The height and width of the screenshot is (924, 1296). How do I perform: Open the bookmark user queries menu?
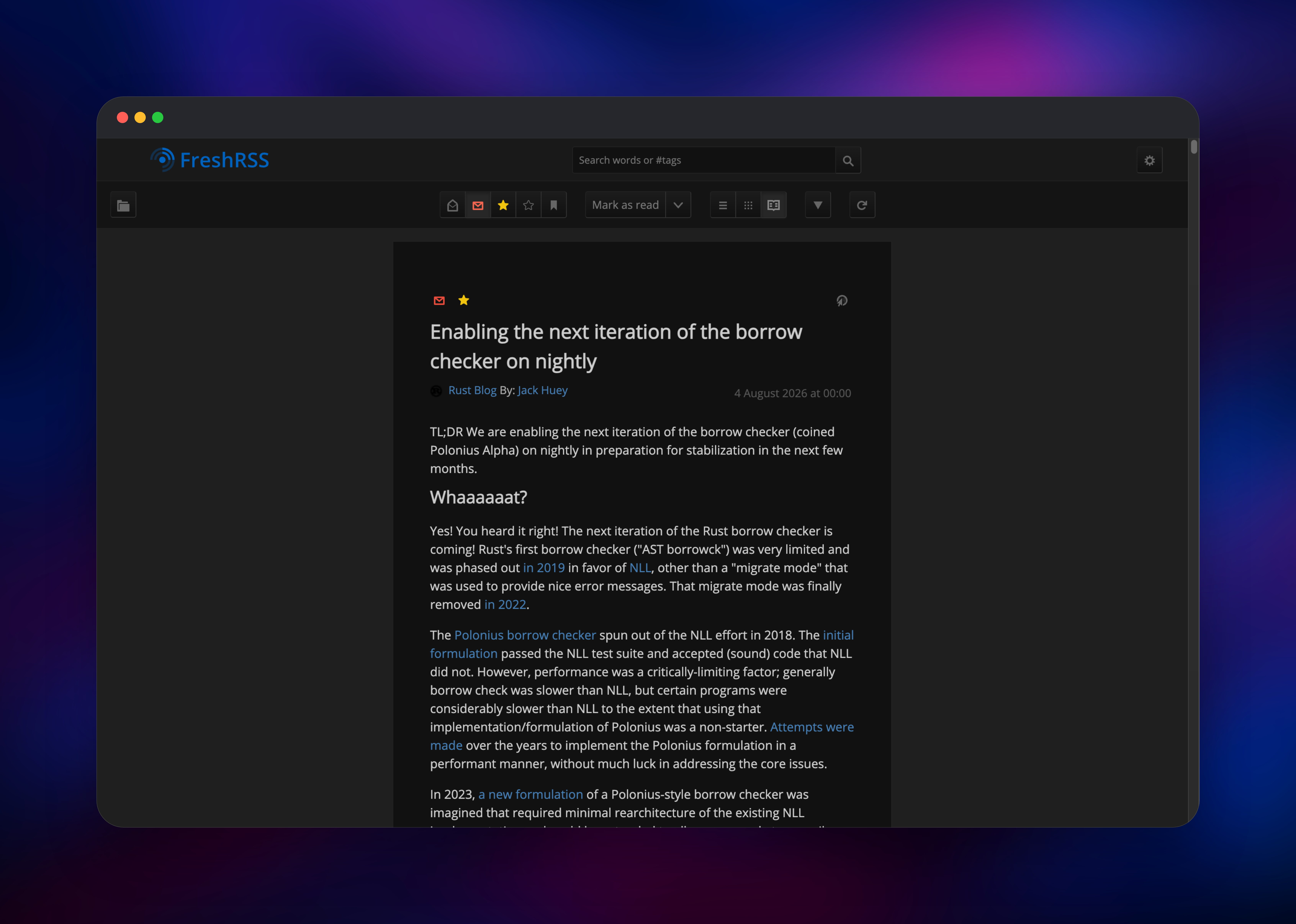pyautogui.click(x=554, y=205)
